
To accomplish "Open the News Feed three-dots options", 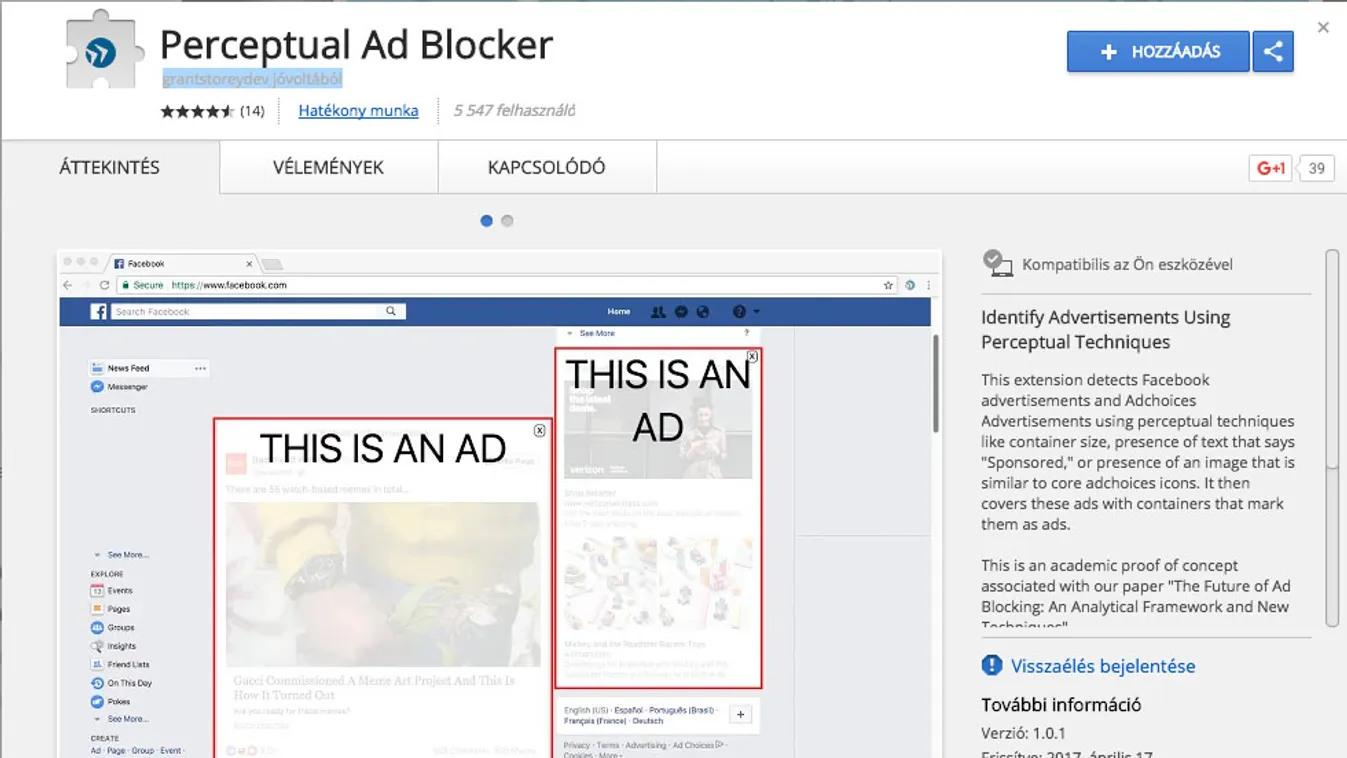I will coord(201,368).
